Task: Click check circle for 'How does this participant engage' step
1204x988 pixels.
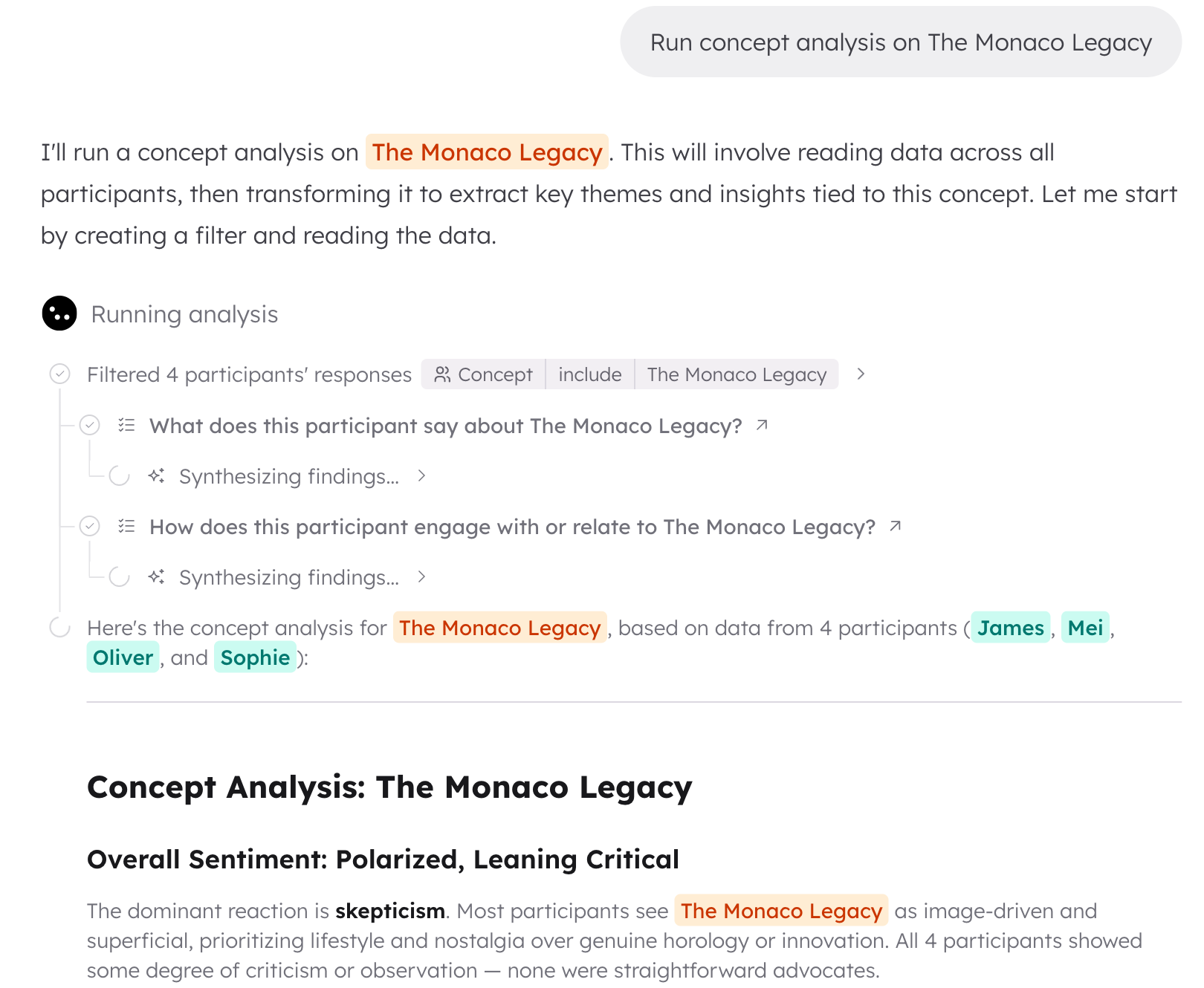Action: pos(90,526)
